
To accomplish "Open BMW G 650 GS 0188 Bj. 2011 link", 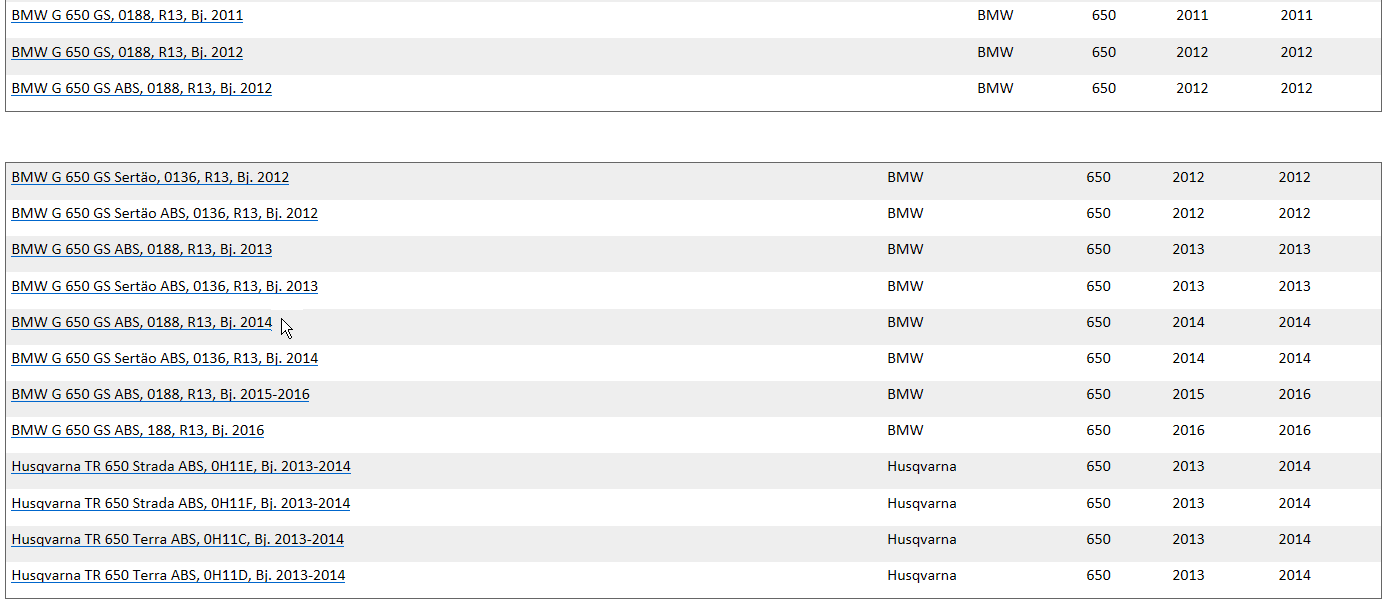I will 127,16.
